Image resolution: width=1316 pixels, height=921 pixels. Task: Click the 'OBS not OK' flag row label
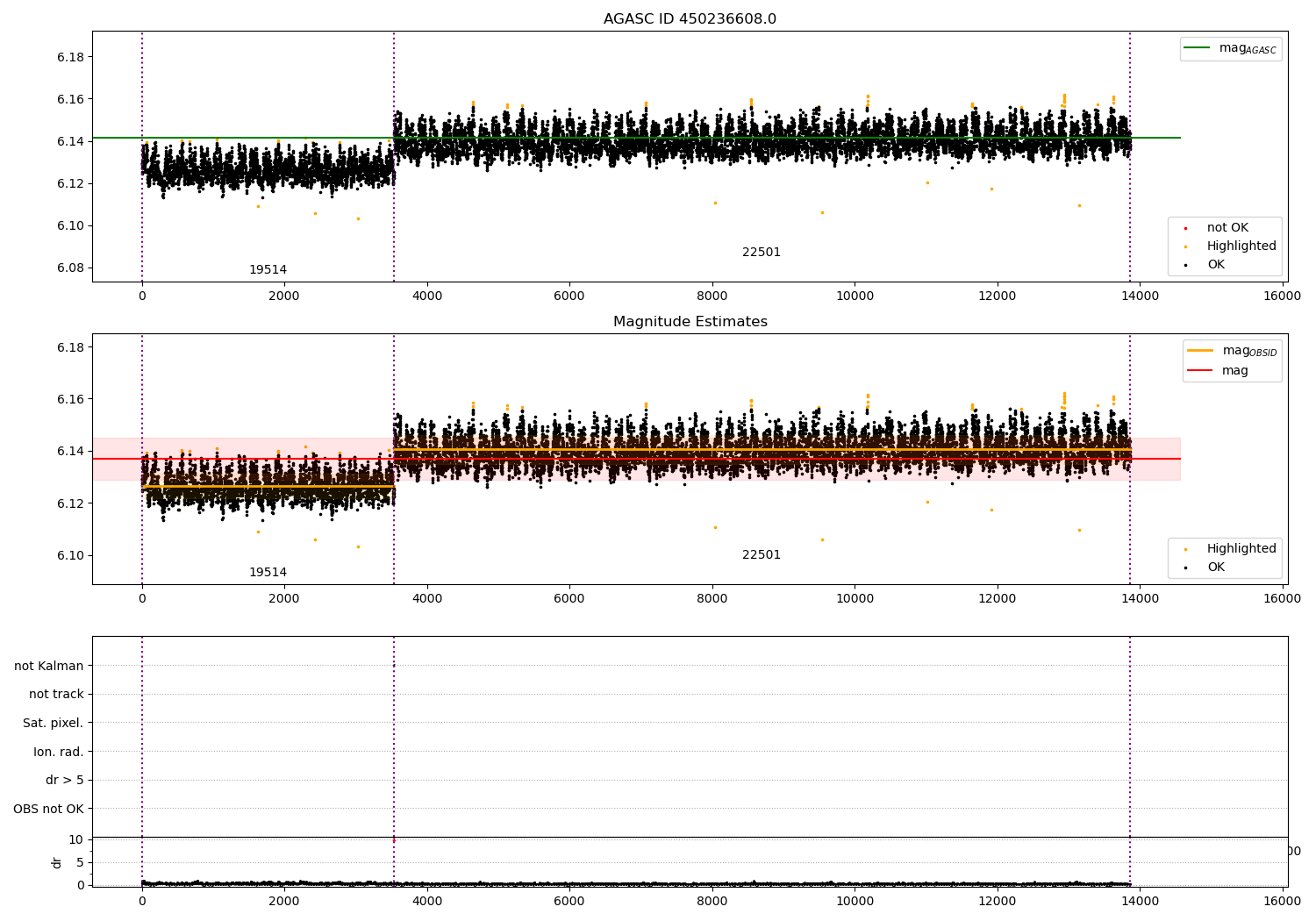(49, 810)
